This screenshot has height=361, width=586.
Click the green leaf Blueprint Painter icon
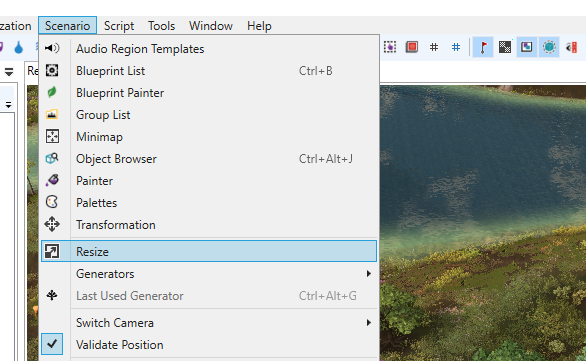(x=52, y=92)
